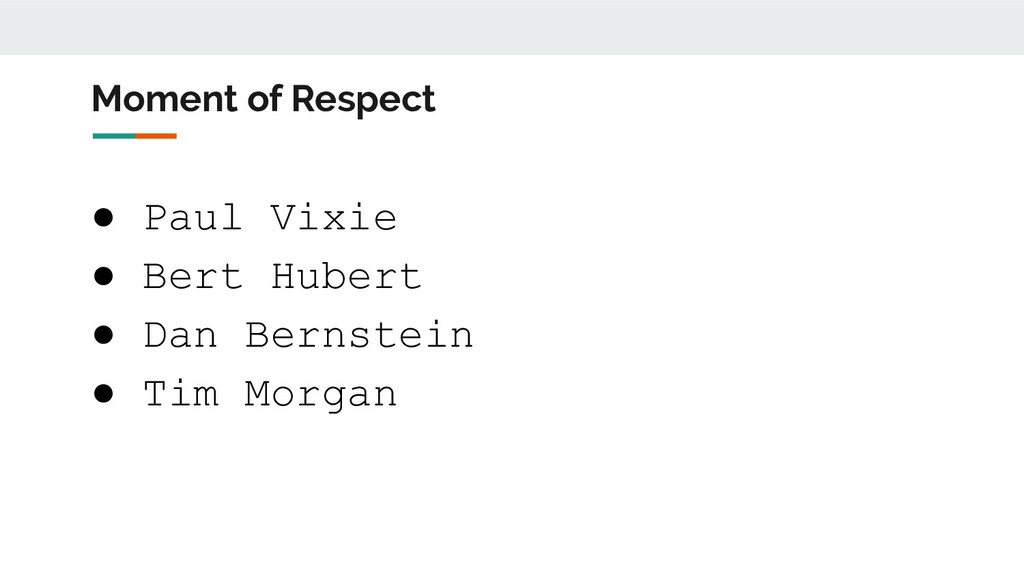1024x576 pixels.
Task: Place cursor on the word "Bert"
Action: tap(193, 276)
